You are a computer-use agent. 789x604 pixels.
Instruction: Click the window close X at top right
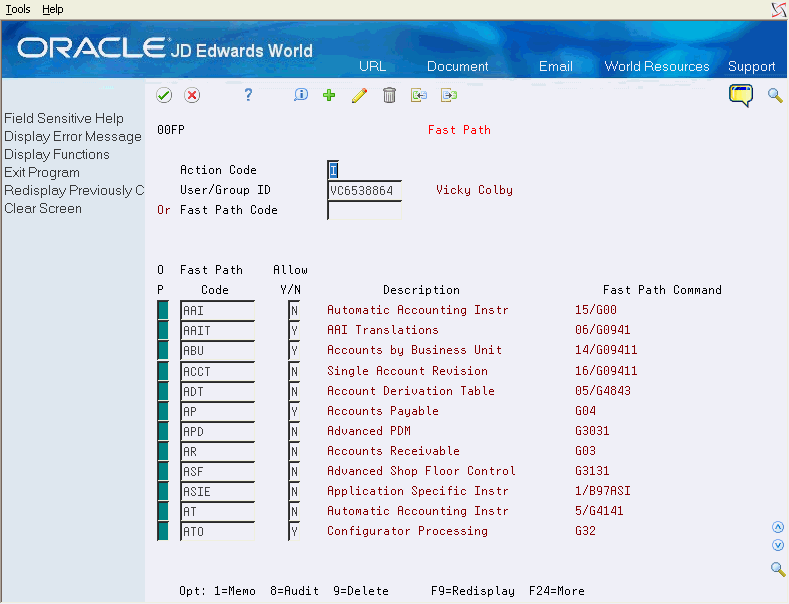pyautogui.click(x=779, y=10)
